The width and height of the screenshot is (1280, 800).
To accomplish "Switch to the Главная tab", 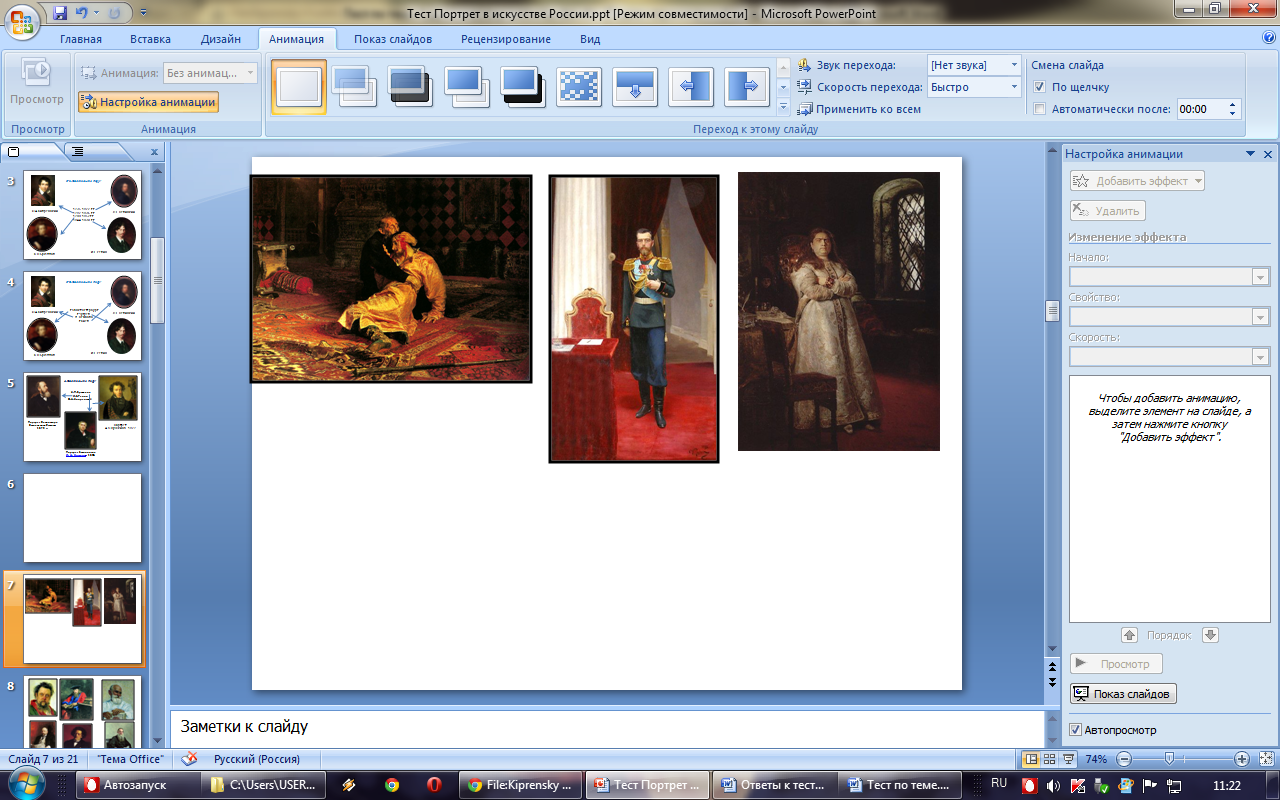I will 81,39.
